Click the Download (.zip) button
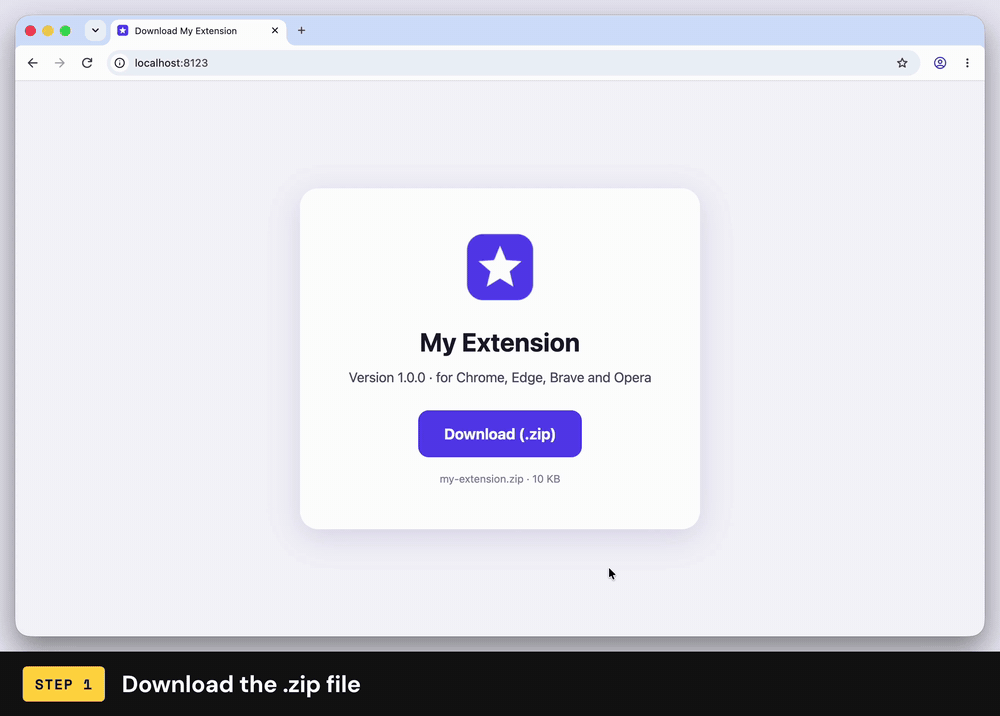The width and height of the screenshot is (1000, 716). click(x=499, y=434)
